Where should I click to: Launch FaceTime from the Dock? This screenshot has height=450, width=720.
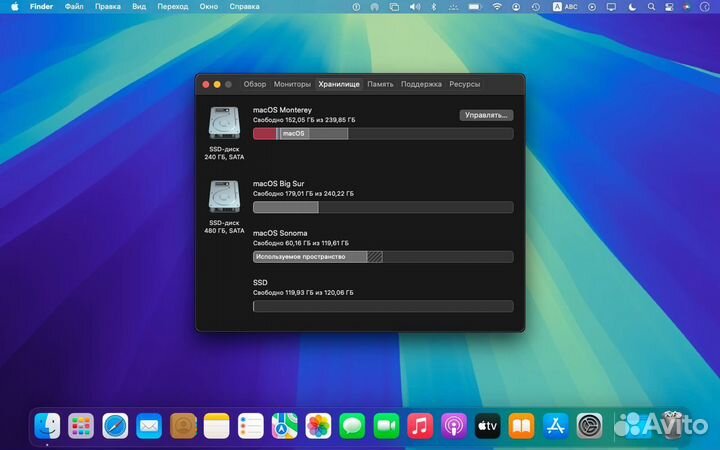click(386, 426)
